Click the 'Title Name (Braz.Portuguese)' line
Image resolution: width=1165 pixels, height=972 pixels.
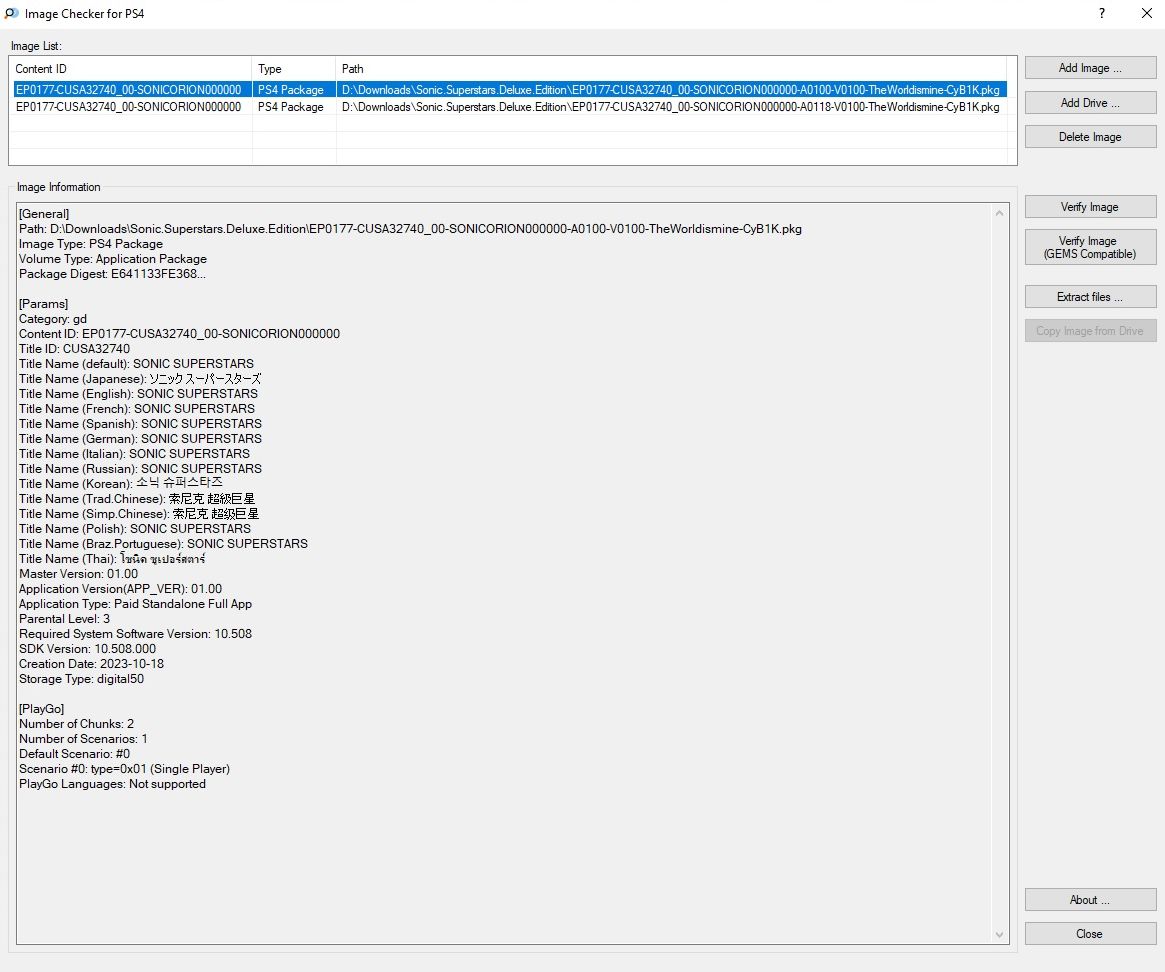(x=163, y=544)
